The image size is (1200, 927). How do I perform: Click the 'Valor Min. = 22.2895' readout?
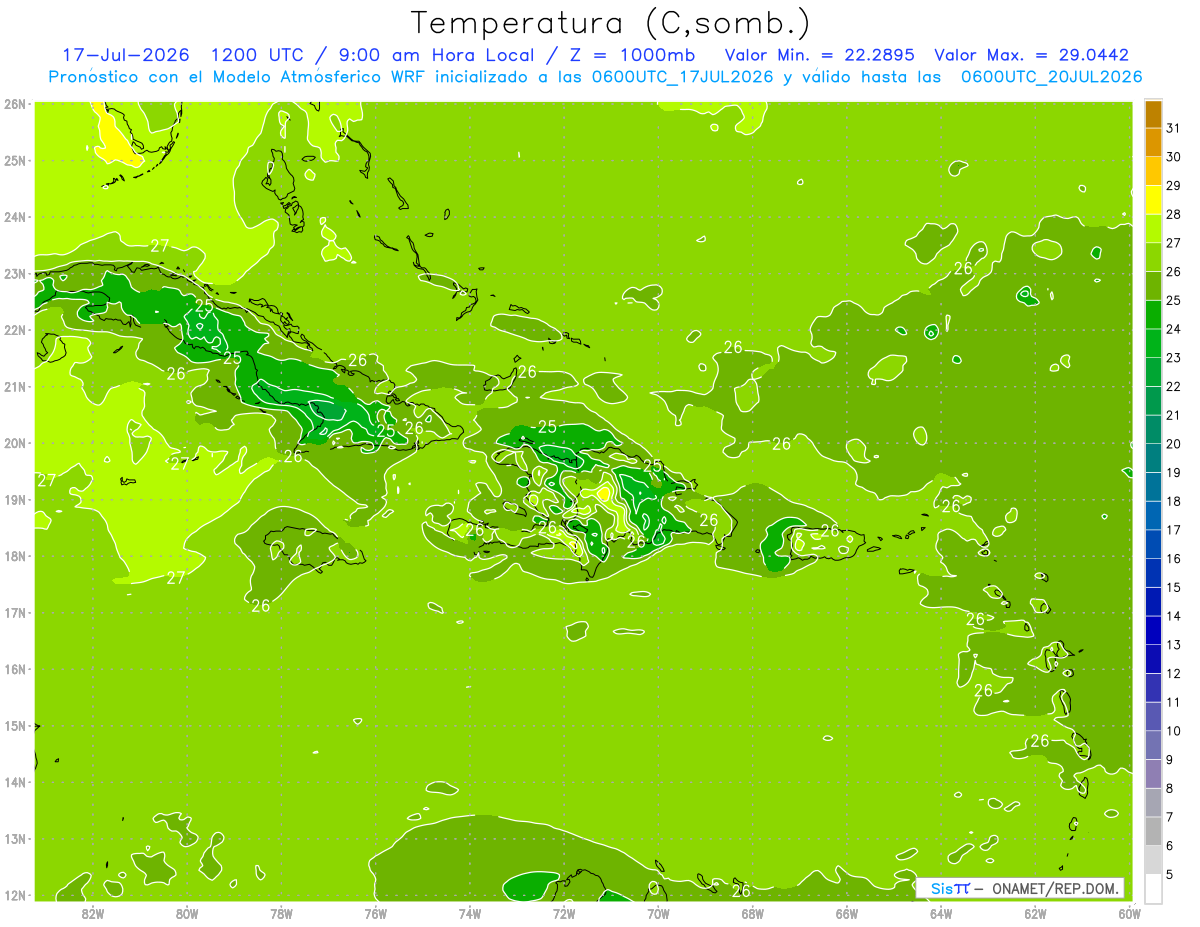point(819,55)
